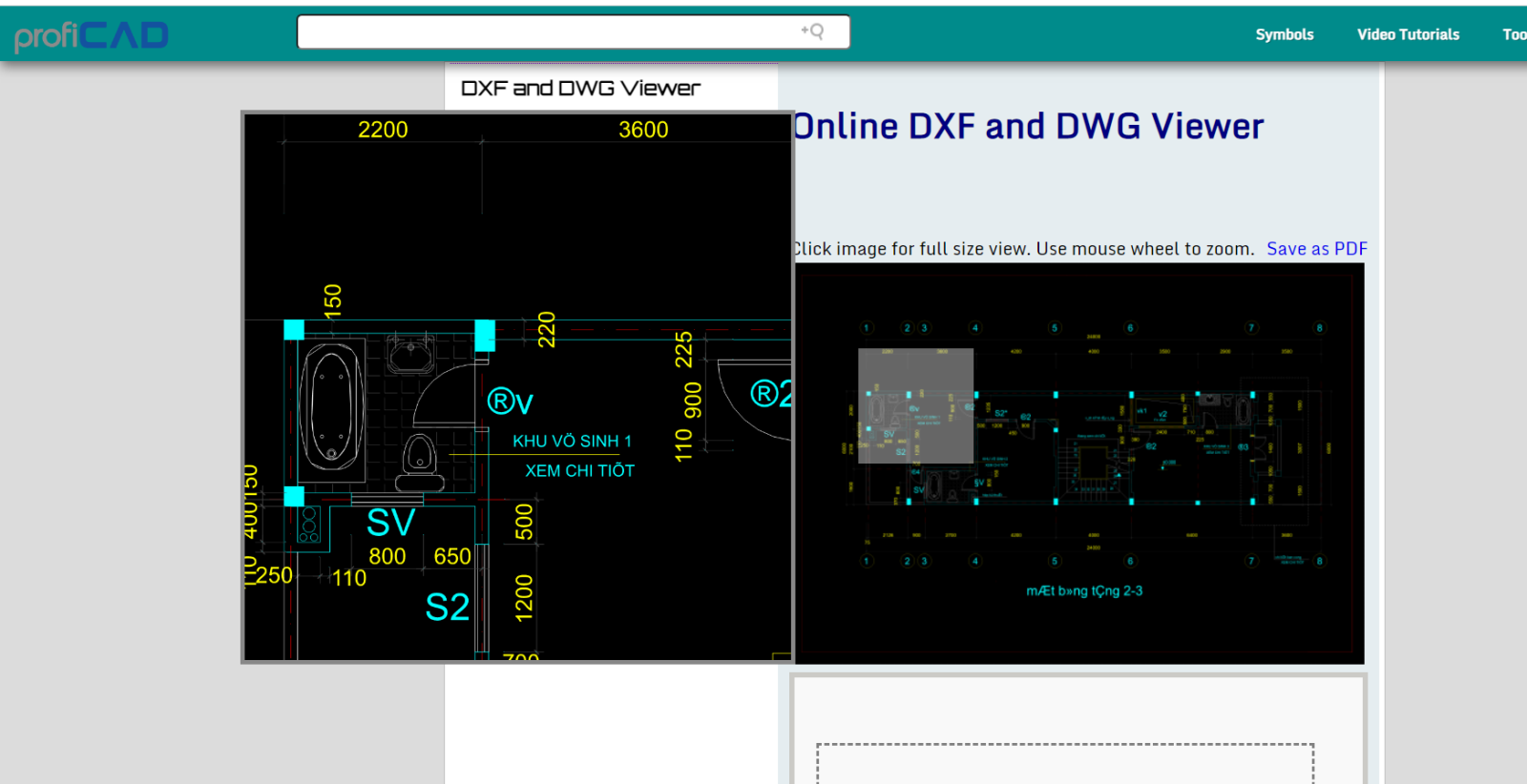The image size is (1527, 784).
Task: Click the top-left cyan column square
Action: tap(294, 330)
